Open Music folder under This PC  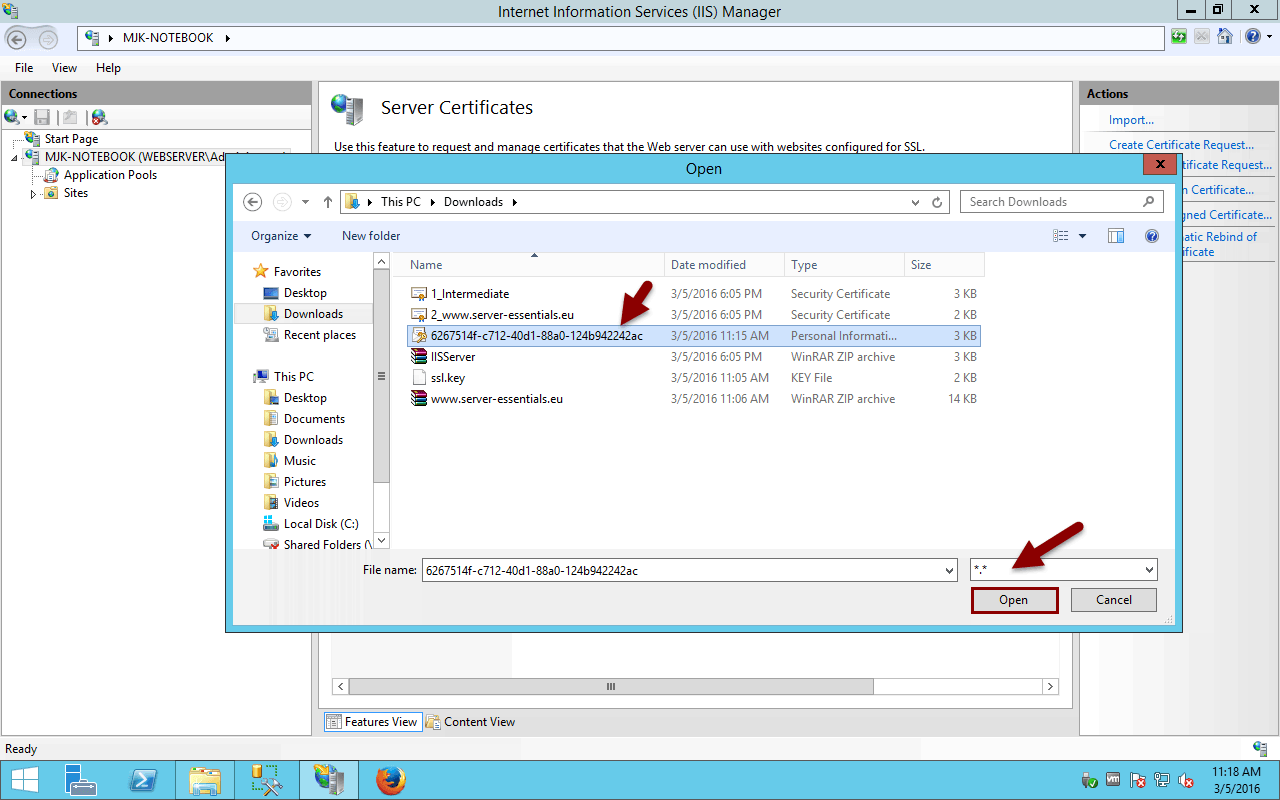(299, 461)
